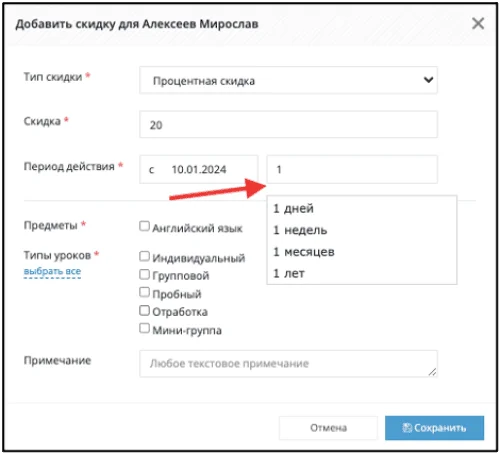Toggle the Пробный lesson type checkbox
The height and width of the screenshot is (454, 500).
pos(144,292)
